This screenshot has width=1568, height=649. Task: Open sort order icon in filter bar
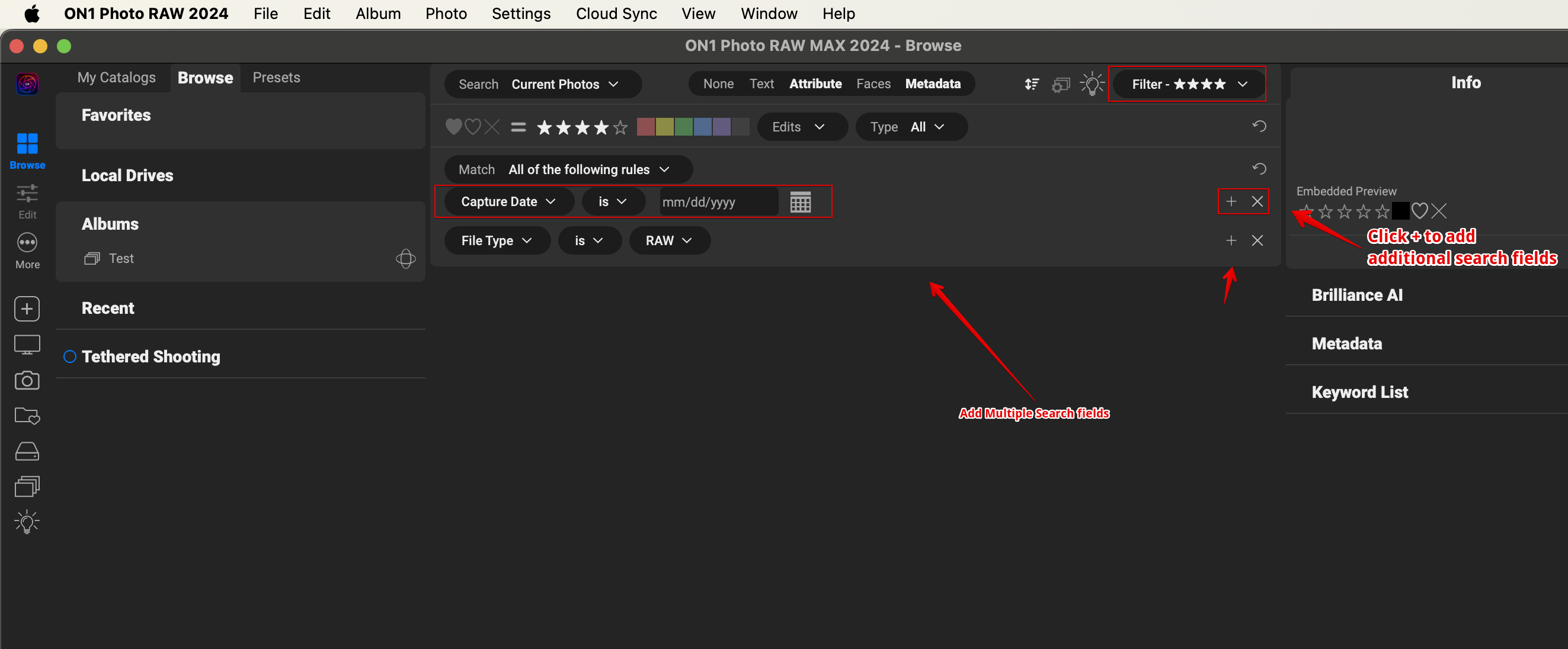tap(1031, 84)
